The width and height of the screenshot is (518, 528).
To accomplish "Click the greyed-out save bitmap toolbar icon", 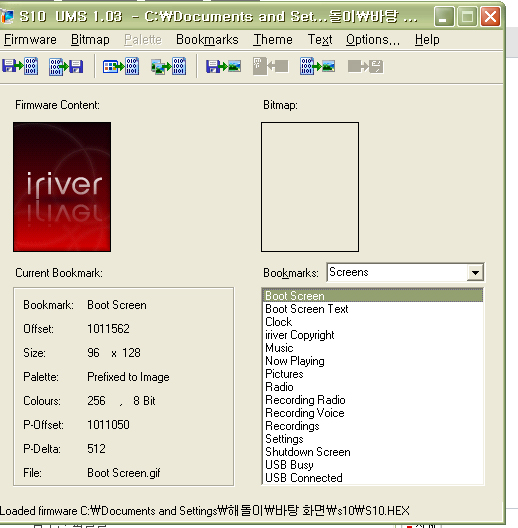I will (x=365, y=66).
